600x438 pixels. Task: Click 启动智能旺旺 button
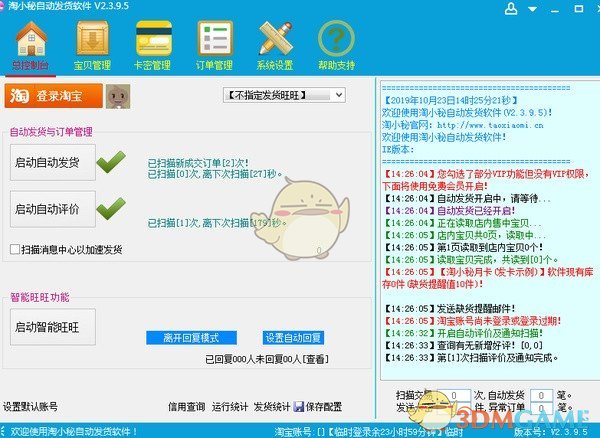pyautogui.click(x=53, y=327)
